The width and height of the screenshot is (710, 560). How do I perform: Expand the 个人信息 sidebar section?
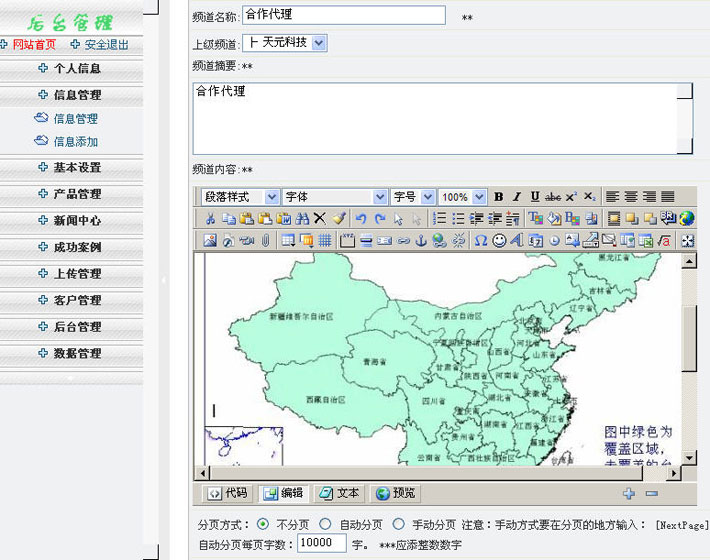71,68
